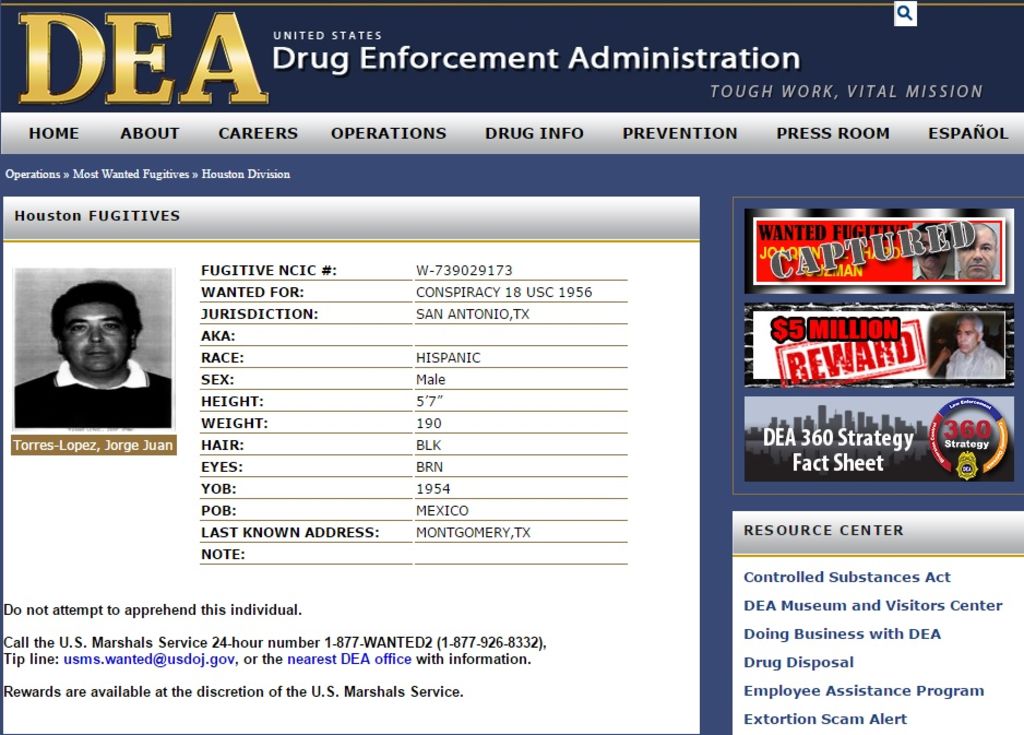Follow the nearest DEA office link
Screen dimensions: 1024x735
(x=349, y=659)
